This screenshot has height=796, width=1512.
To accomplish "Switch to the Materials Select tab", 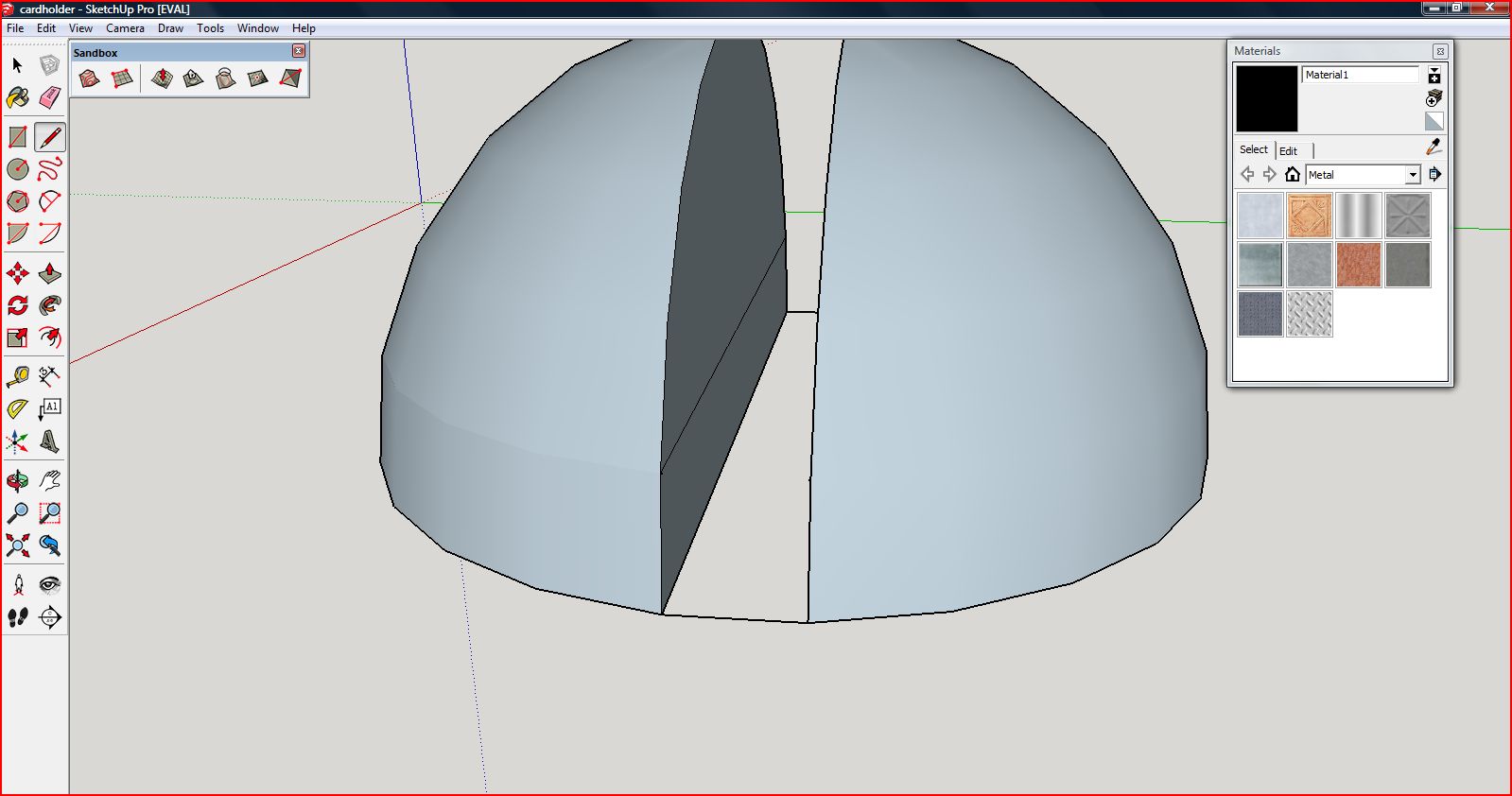I will 1254,149.
